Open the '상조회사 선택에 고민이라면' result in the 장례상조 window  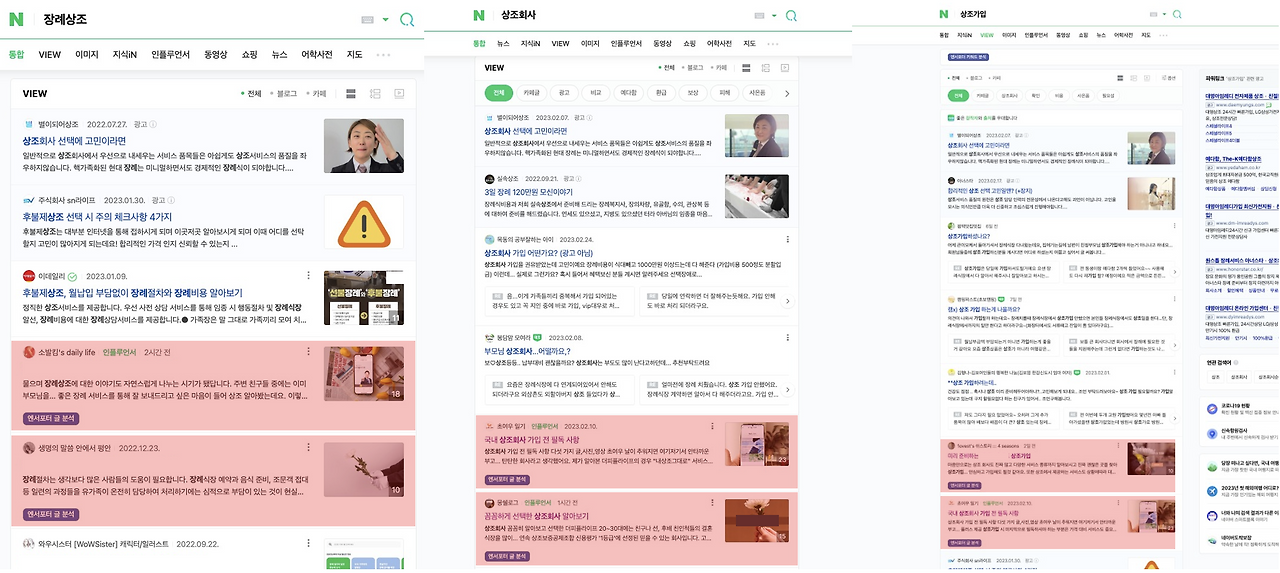pos(74,141)
